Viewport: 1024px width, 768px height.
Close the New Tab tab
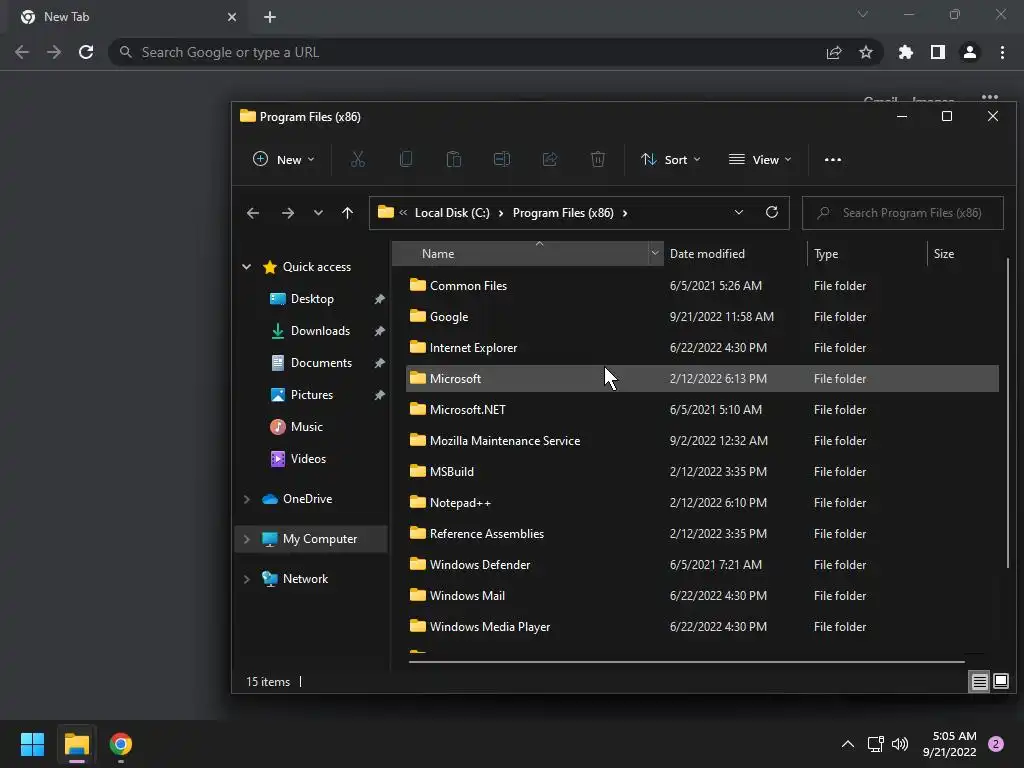pyautogui.click(x=231, y=17)
